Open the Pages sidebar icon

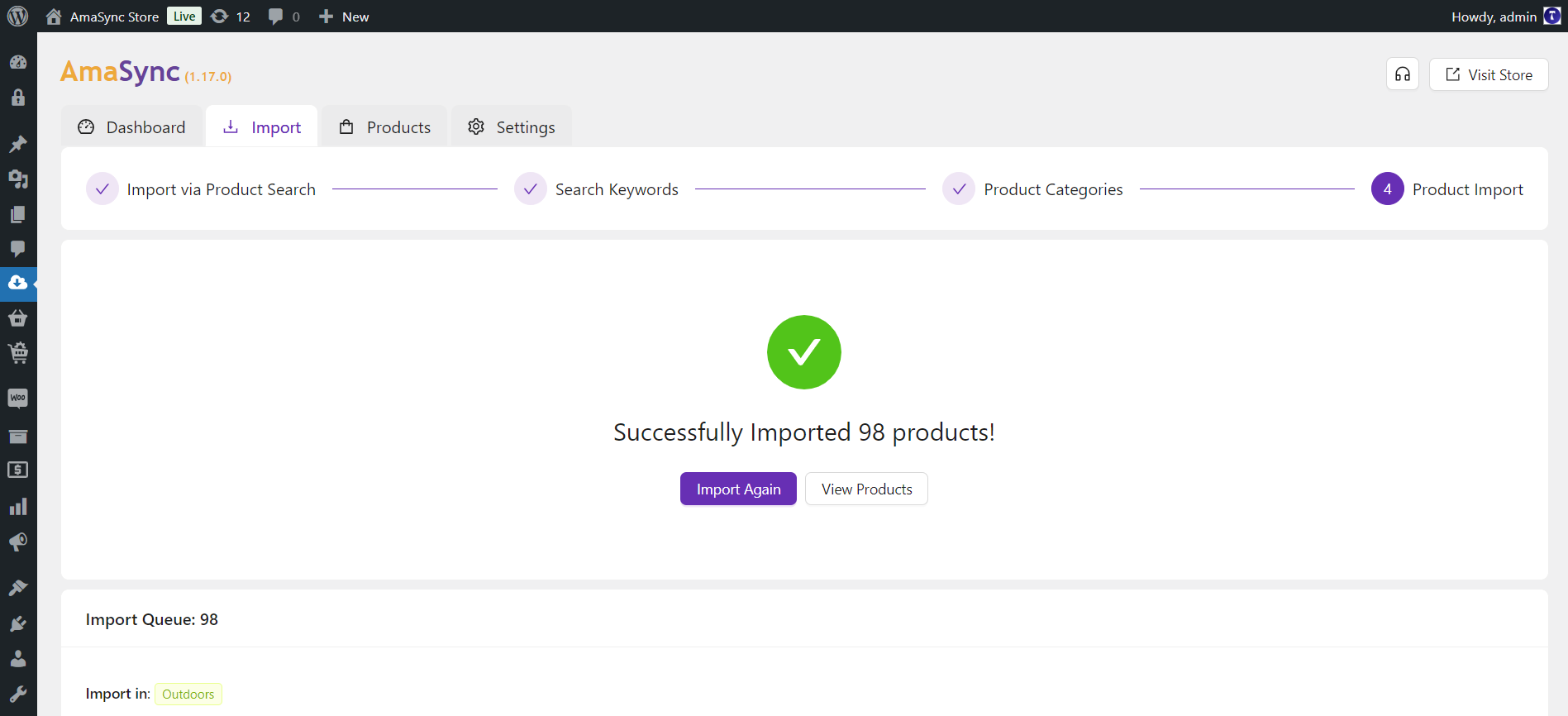(17, 214)
